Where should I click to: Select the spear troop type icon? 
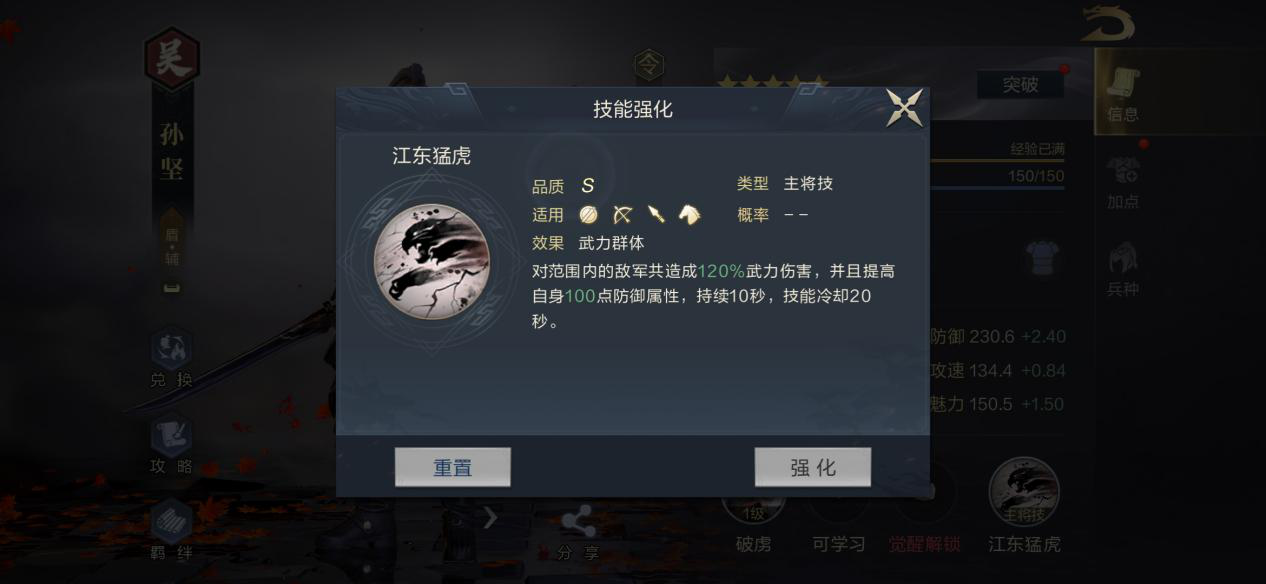click(x=656, y=215)
